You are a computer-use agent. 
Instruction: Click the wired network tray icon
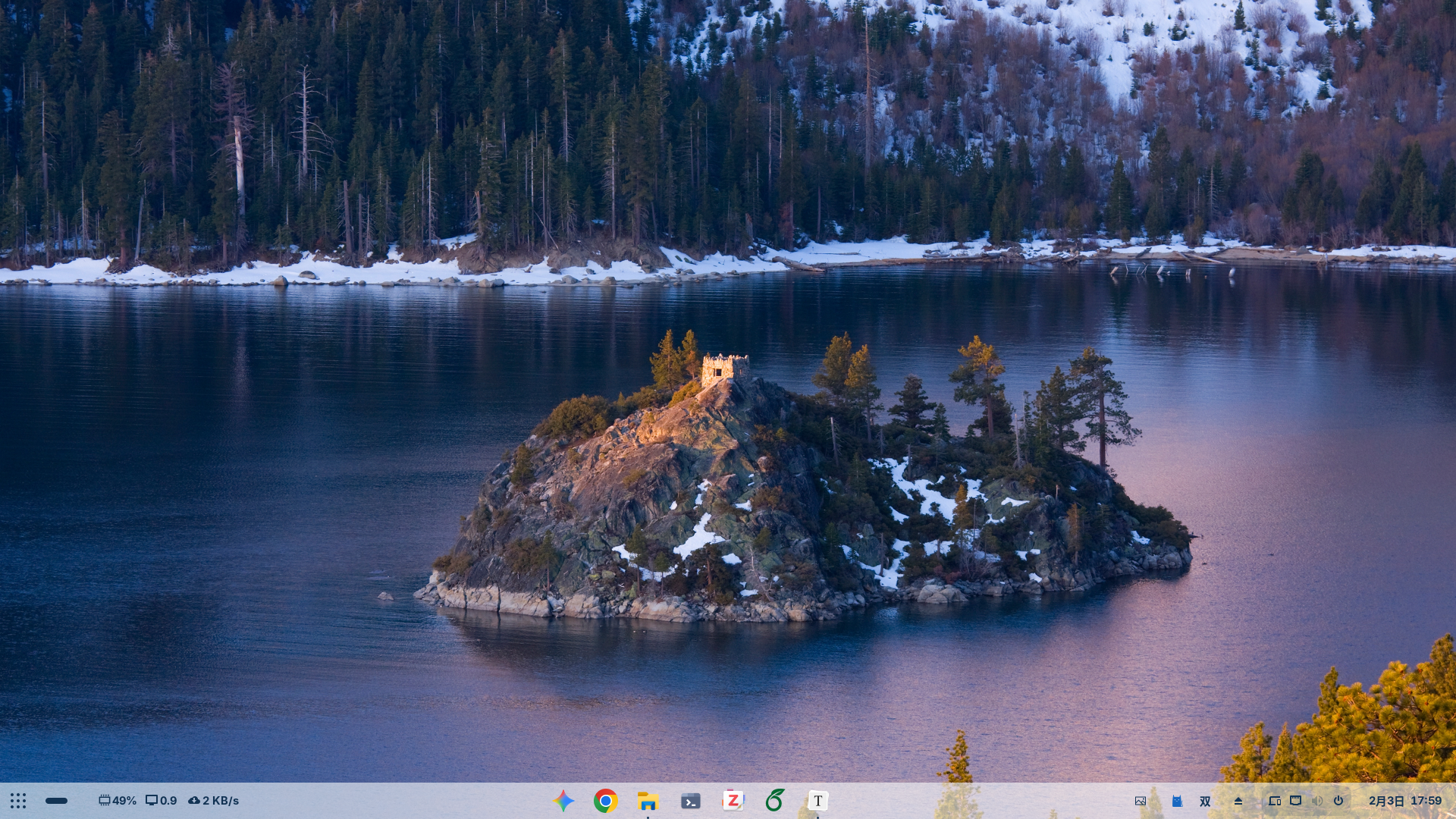pos(1296,801)
